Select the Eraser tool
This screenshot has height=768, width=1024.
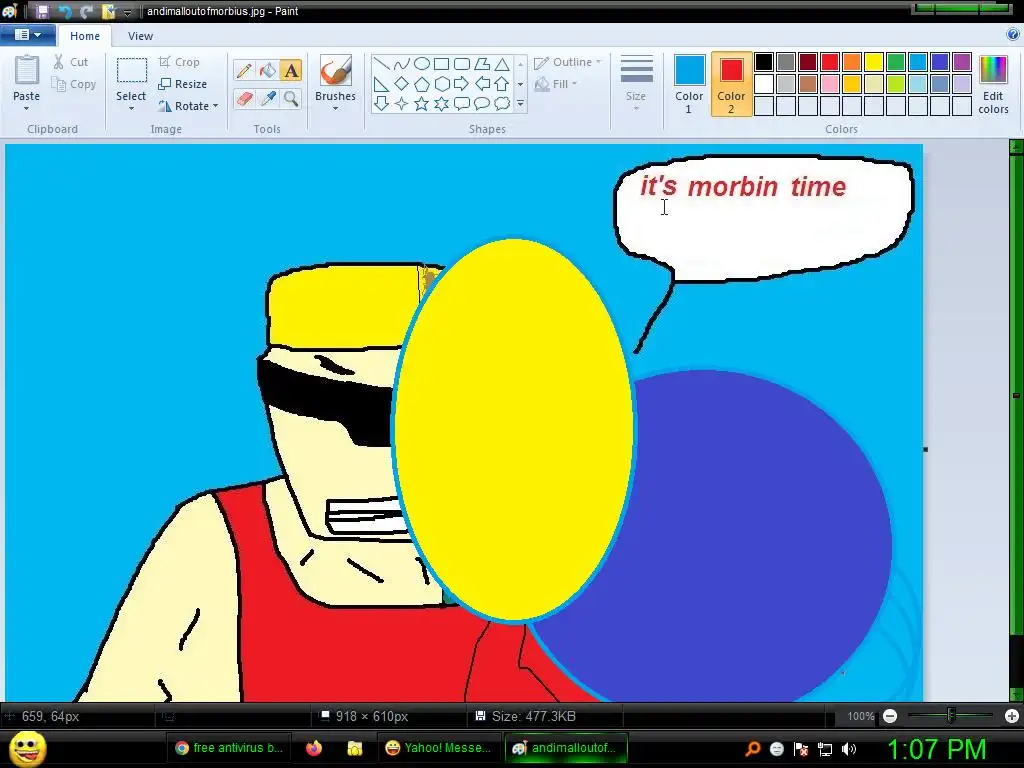pyautogui.click(x=244, y=99)
